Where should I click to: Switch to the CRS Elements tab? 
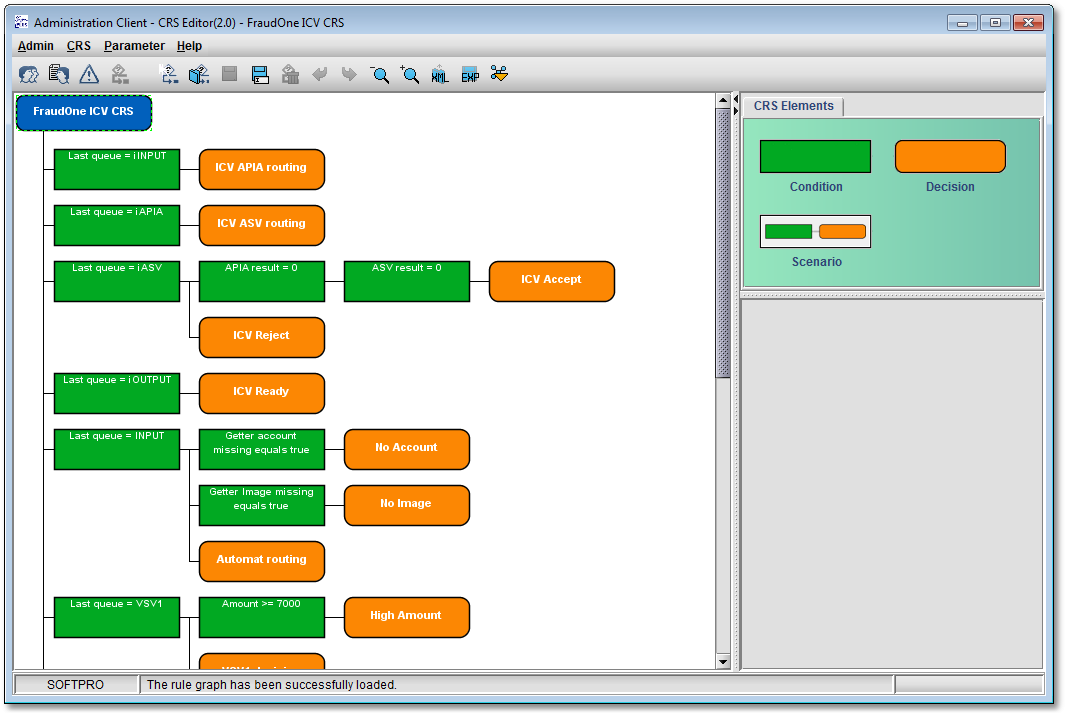[793, 106]
